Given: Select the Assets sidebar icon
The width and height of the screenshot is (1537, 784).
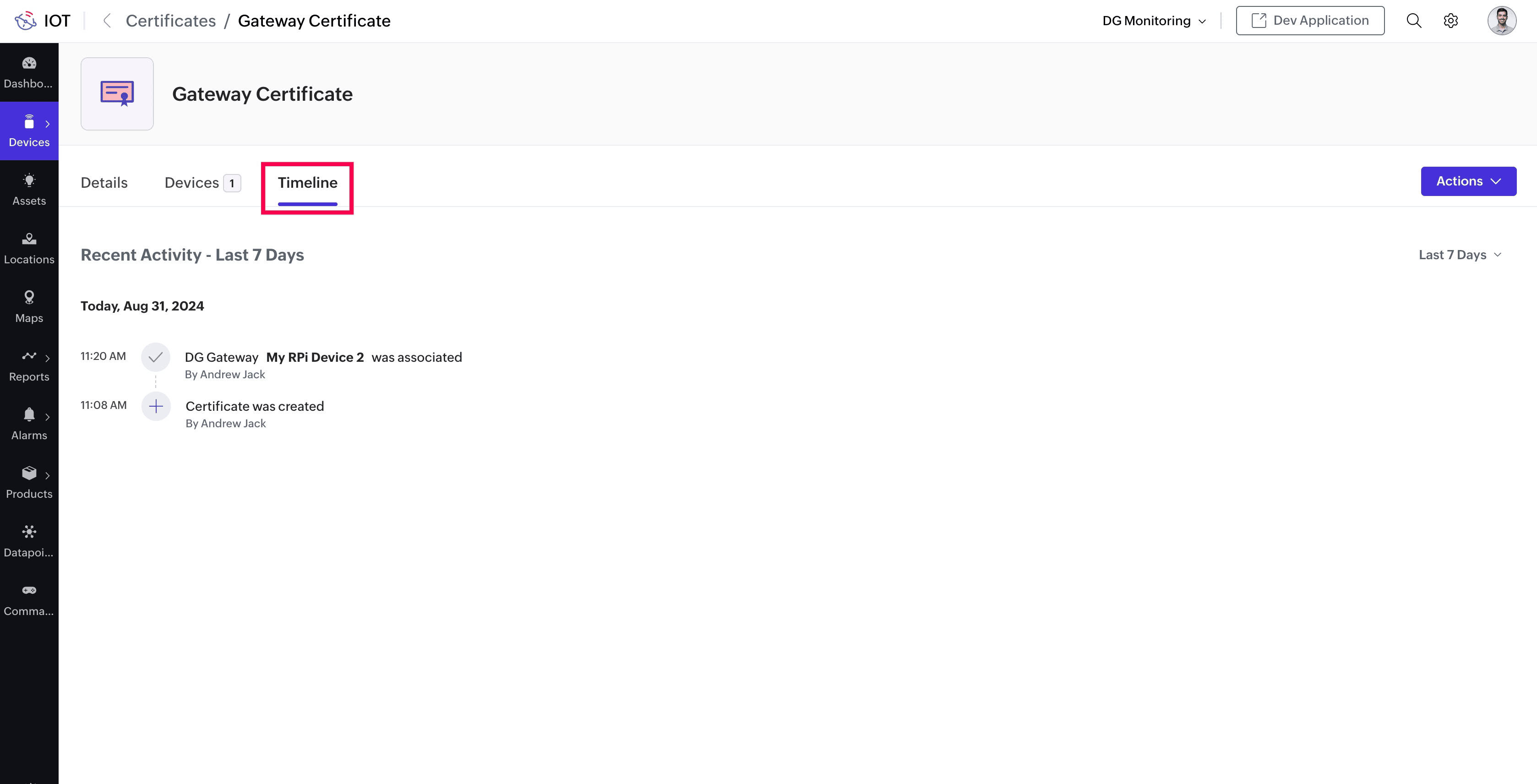Looking at the screenshot, I should coord(29,189).
